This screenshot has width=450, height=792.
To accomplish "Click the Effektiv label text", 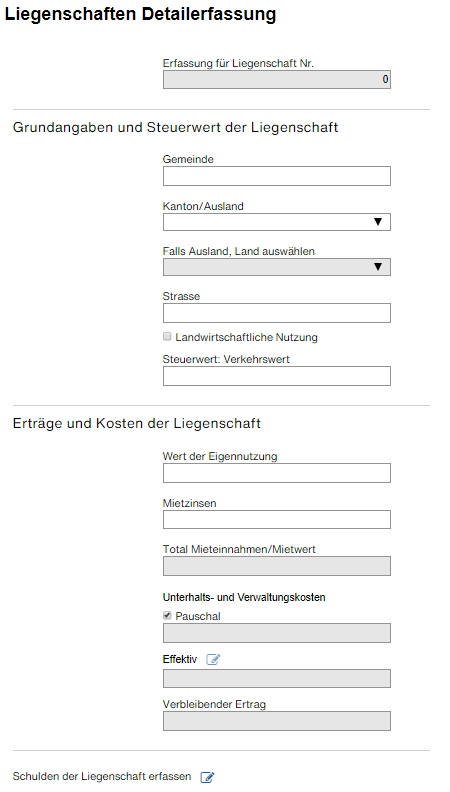I will 180,659.
